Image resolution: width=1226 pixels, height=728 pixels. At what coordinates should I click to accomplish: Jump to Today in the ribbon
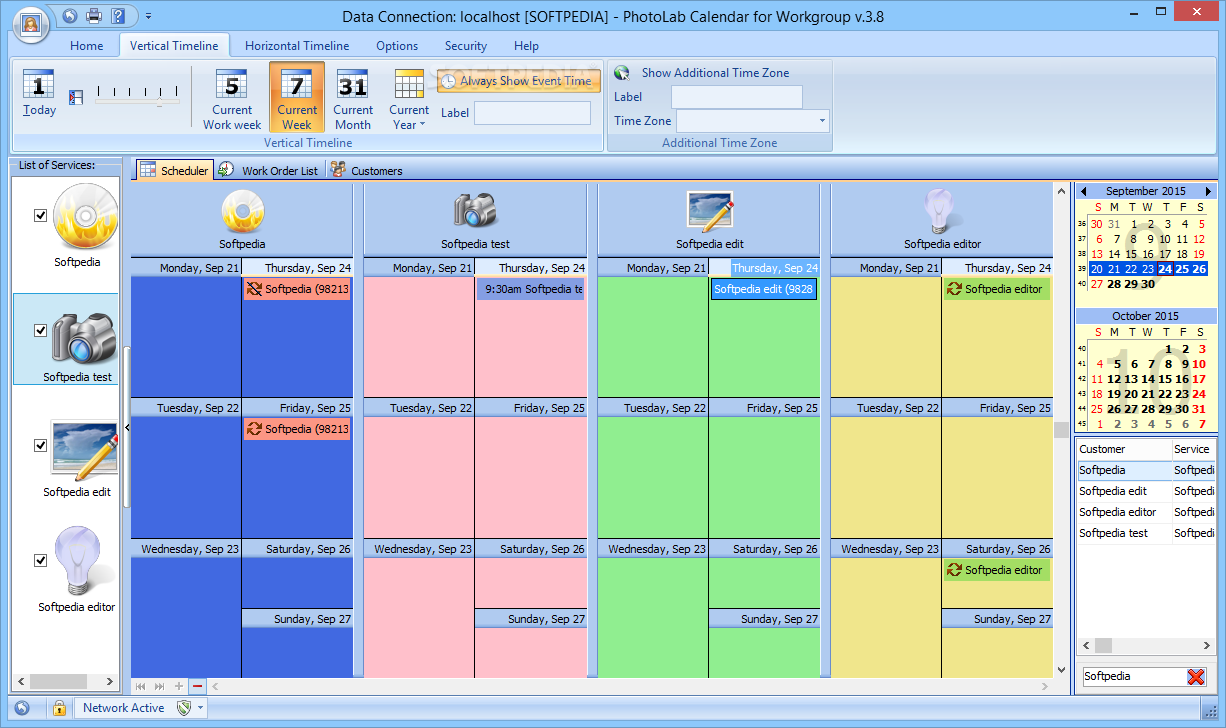39,93
